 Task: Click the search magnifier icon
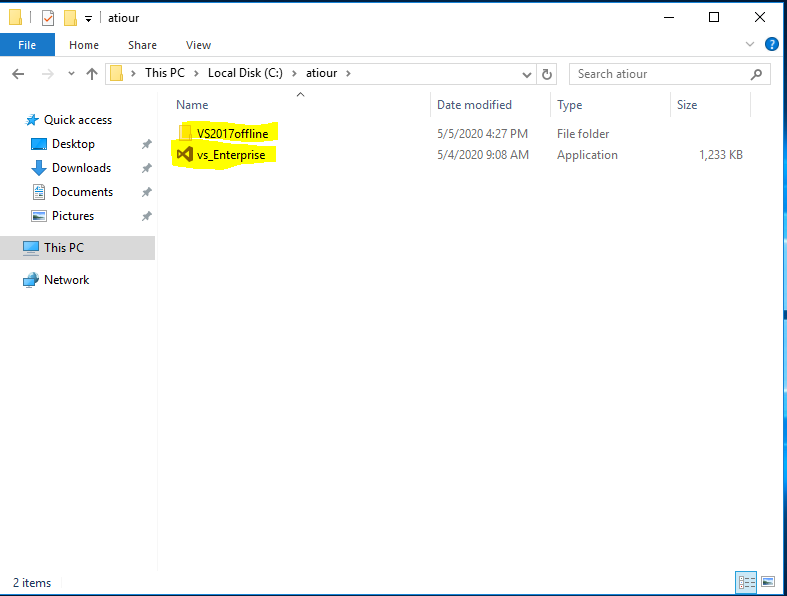click(756, 75)
